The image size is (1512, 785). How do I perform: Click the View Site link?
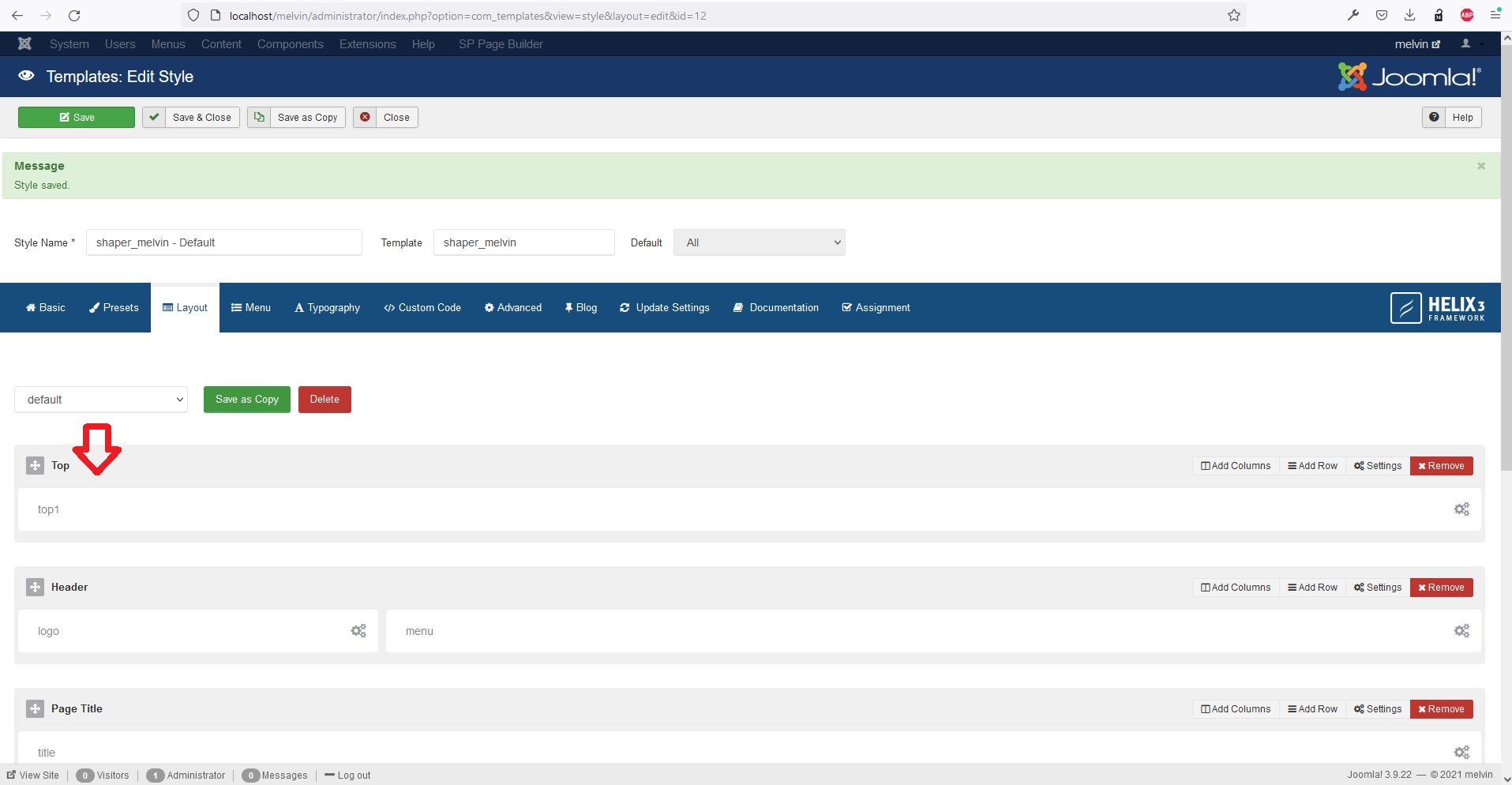(x=33, y=776)
